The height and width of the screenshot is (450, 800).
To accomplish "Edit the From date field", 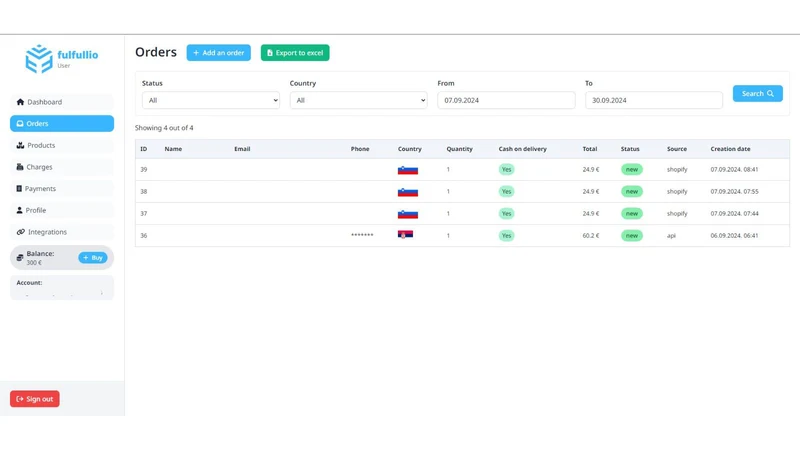I will (506, 101).
